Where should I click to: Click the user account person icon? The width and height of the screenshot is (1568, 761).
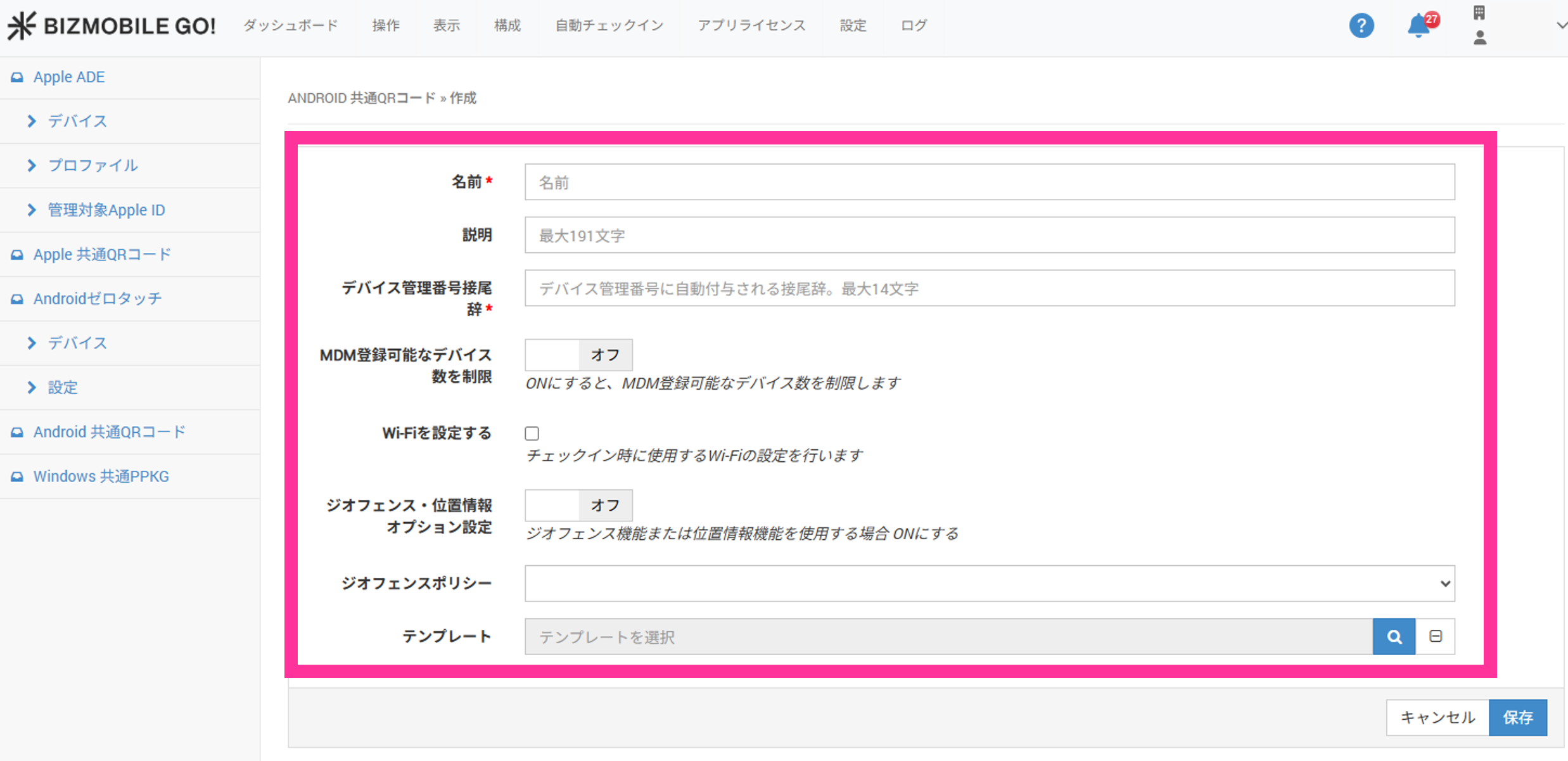(1480, 38)
